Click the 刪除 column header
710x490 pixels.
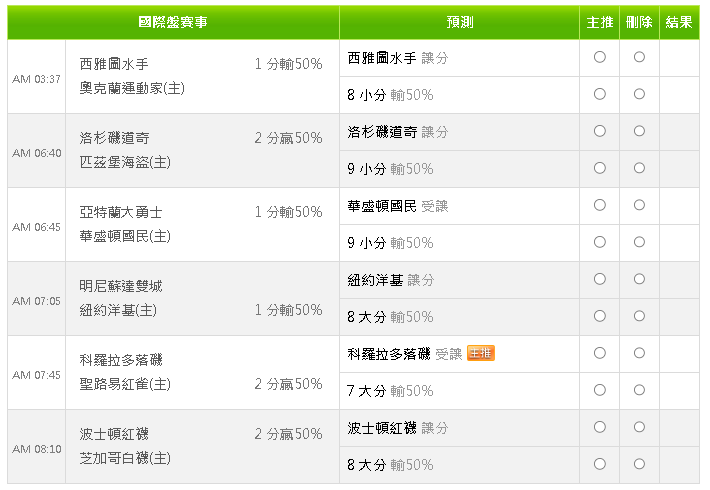click(639, 22)
